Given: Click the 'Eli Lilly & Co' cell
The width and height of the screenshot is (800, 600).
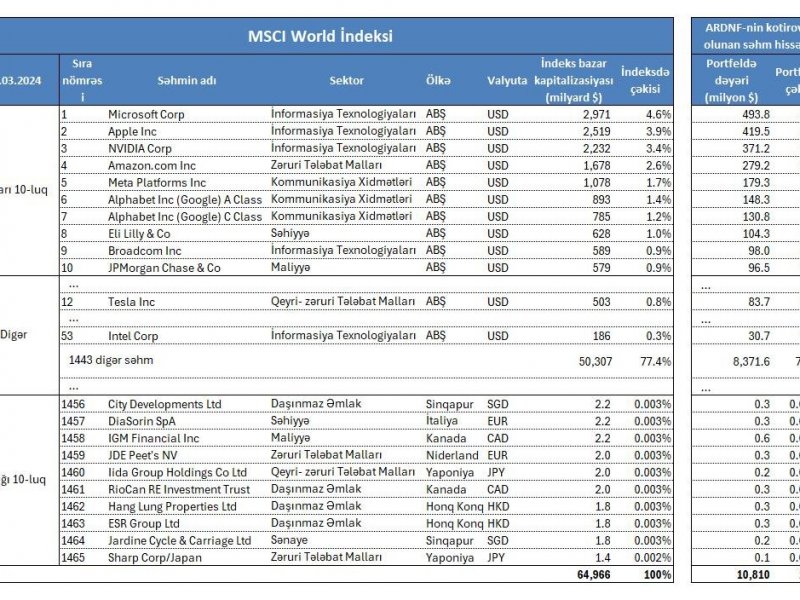Looking at the screenshot, I should pos(139,234).
